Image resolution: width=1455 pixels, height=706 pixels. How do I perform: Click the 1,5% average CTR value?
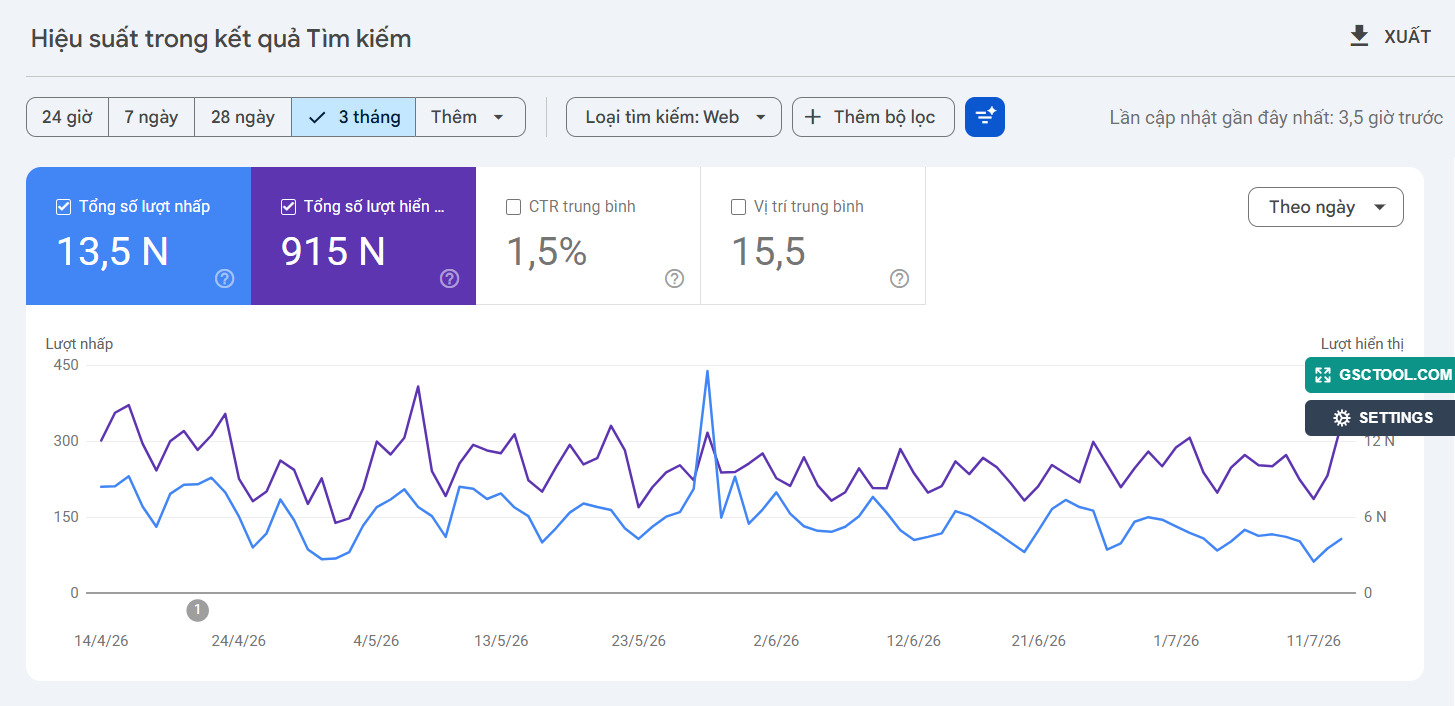[546, 252]
